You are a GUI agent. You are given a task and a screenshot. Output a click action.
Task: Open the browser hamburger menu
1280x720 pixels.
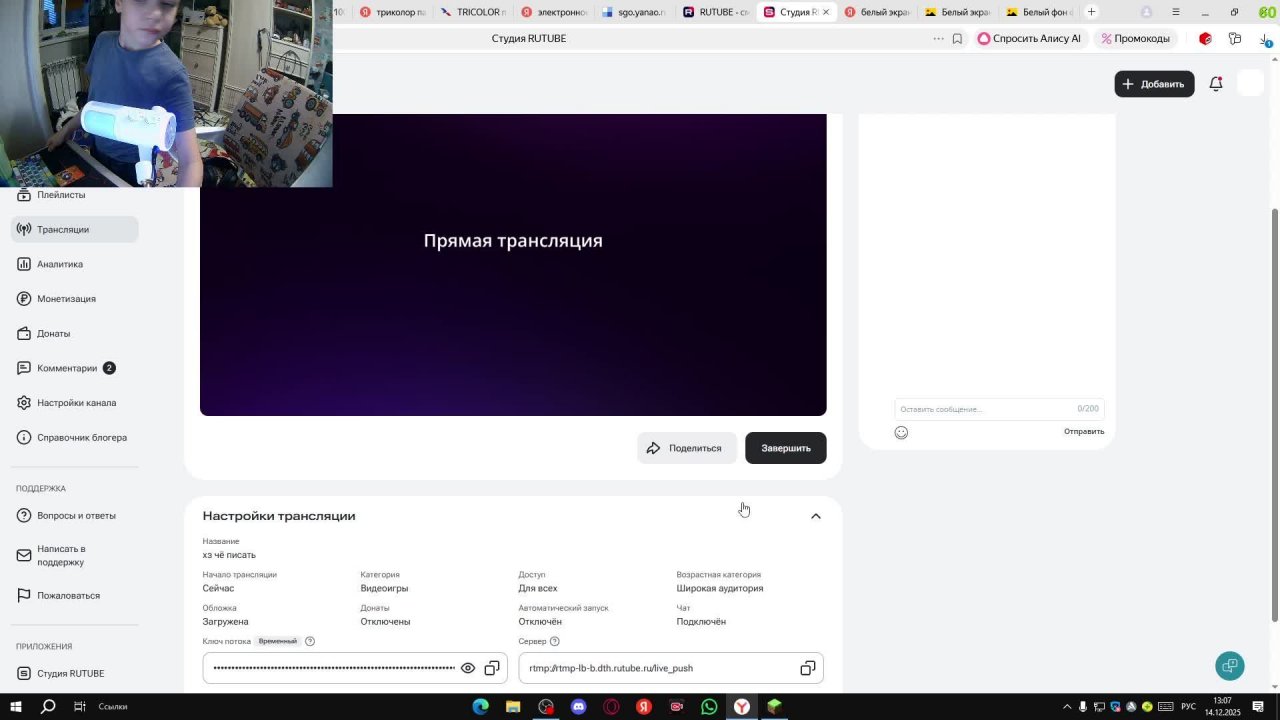(x=1175, y=12)
